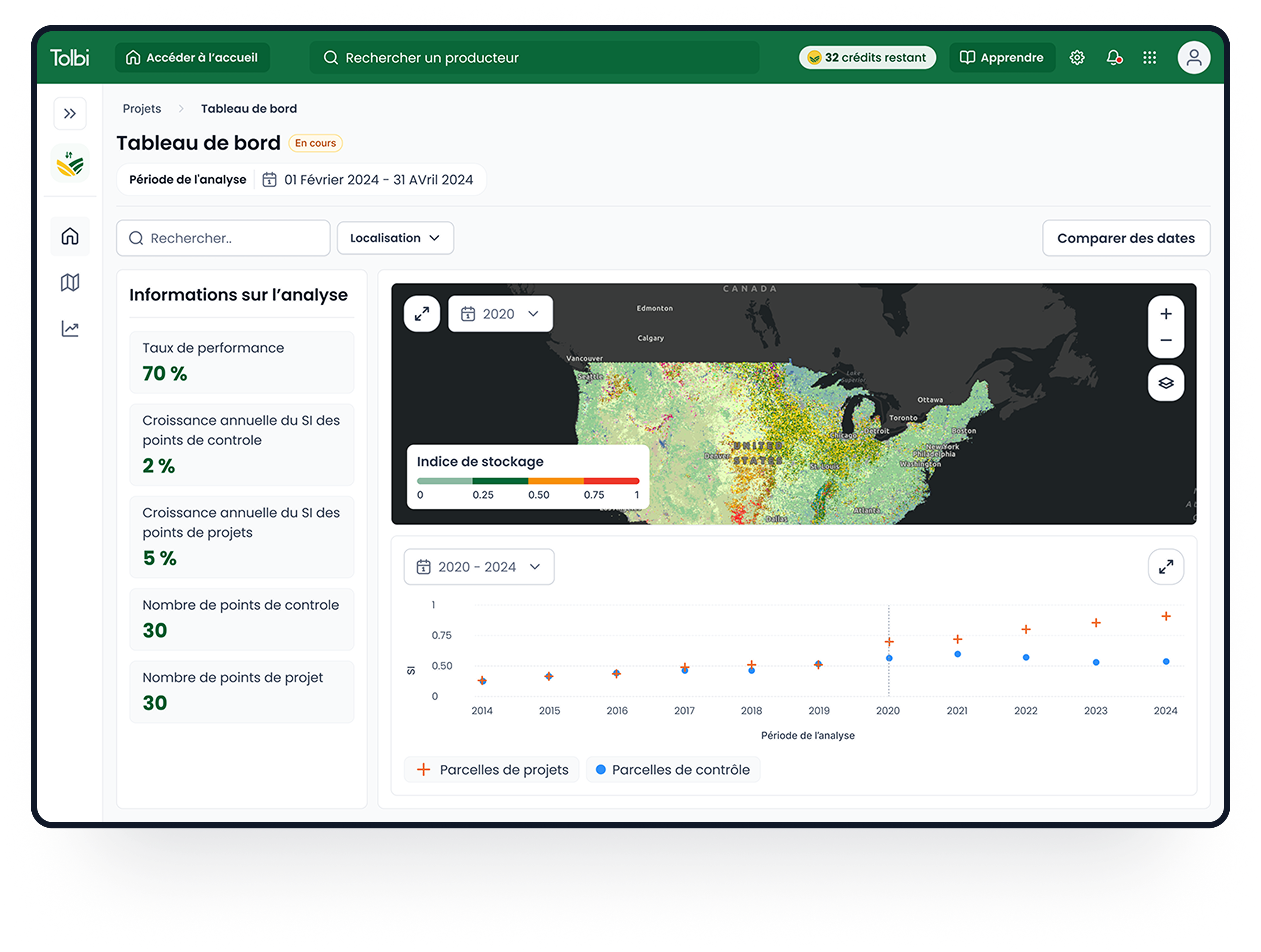The height and width of the screenshot is (952, 1261).
Task: Click the Informations sur l'analyse heading
Action: [x=238, y=295]
